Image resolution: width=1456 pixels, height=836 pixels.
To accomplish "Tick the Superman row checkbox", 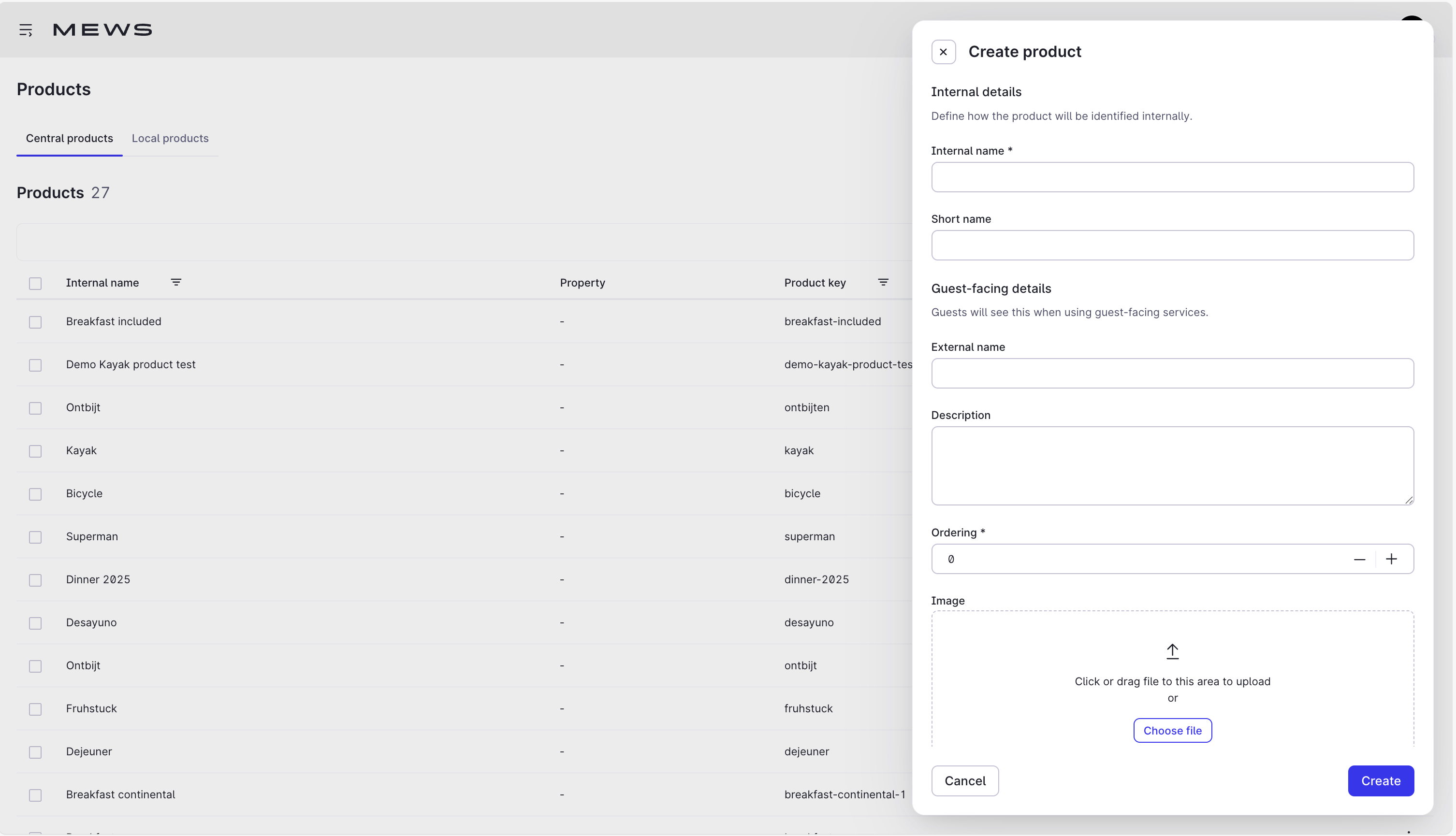I will (x=35, y=537).
